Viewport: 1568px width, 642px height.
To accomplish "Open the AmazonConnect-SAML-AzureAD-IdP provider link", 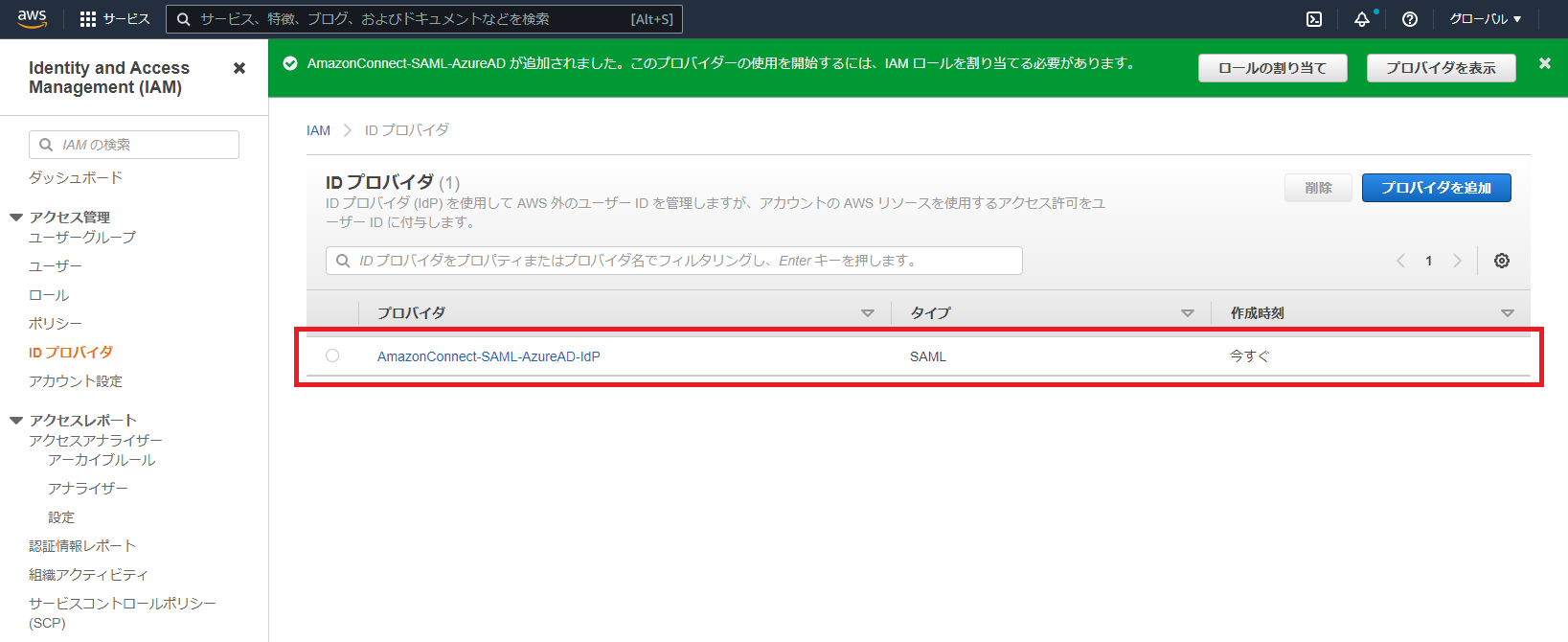I will [489, 356].
